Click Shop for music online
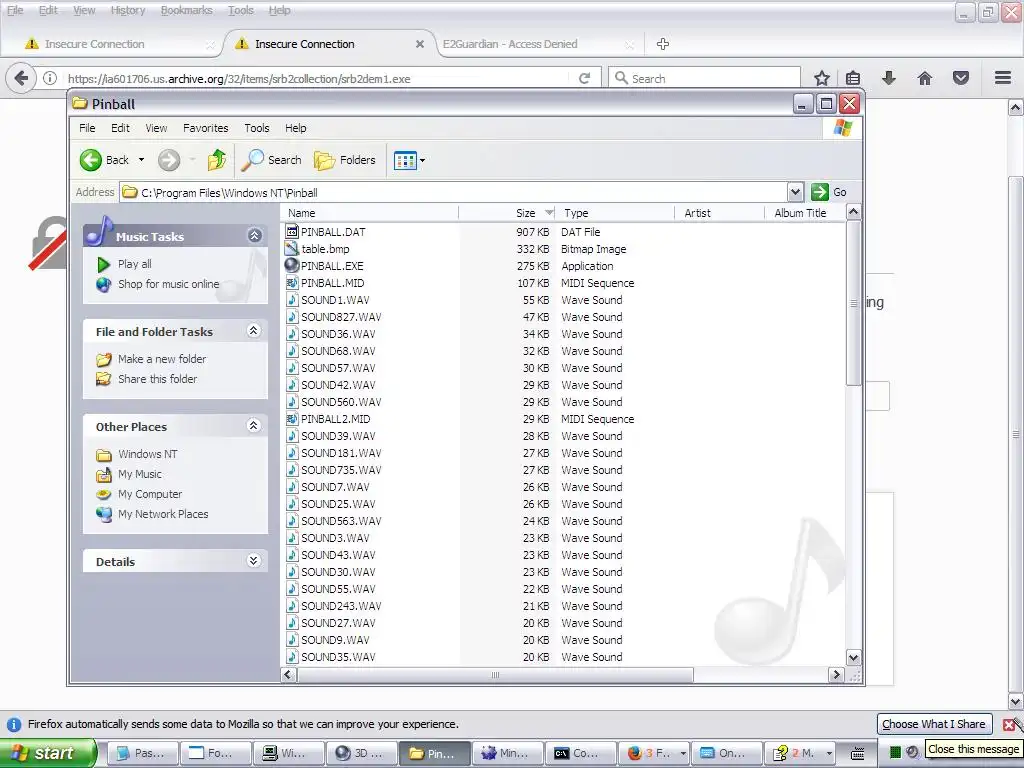 tap(168, 284)
